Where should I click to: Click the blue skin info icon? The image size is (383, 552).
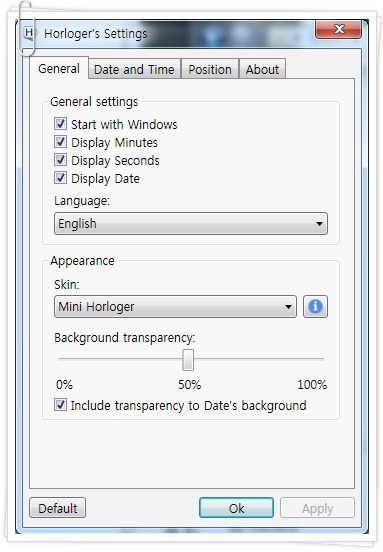pyautogui.click(x=315, y=307)
